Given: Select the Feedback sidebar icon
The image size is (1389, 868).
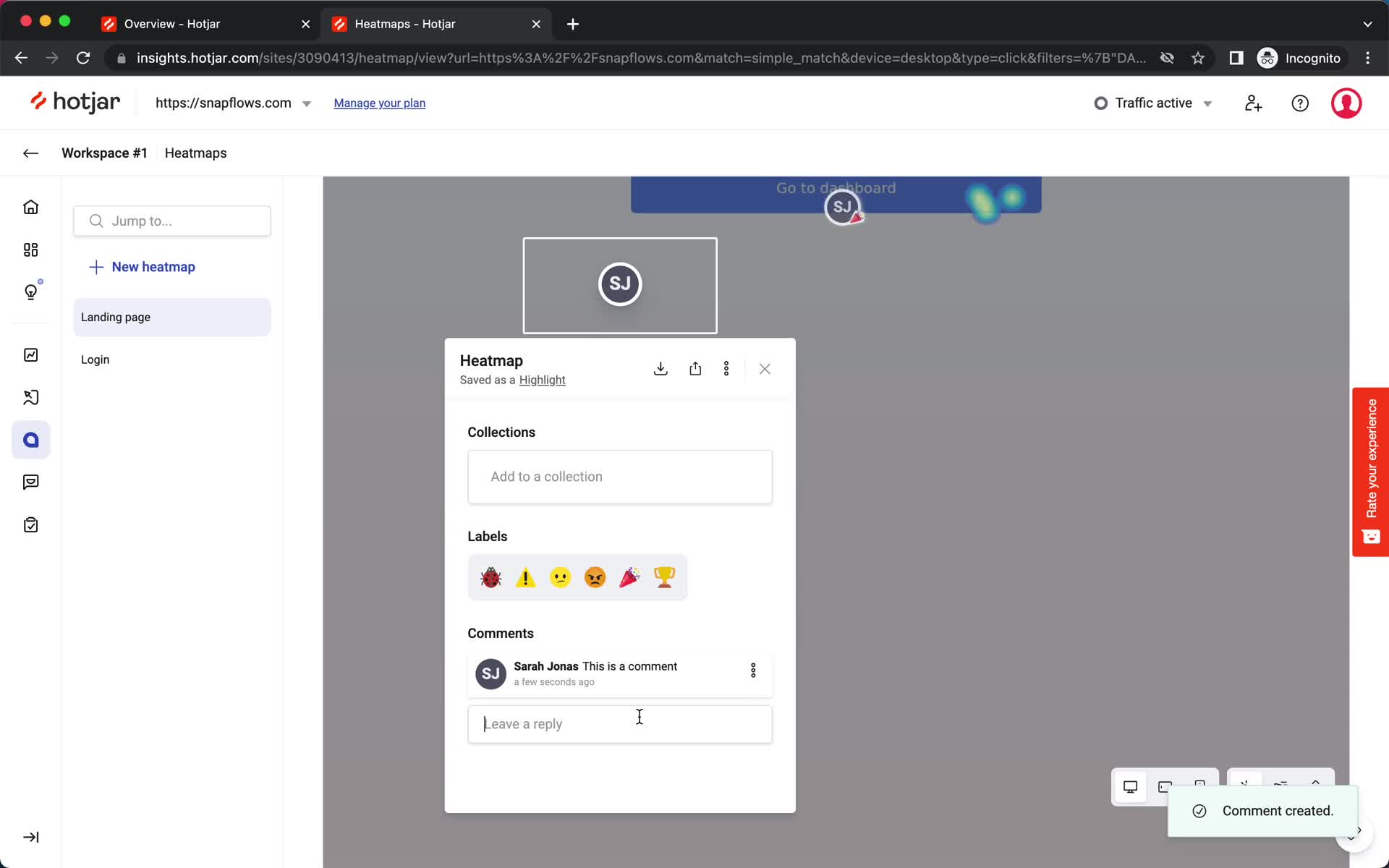Looking at the screenshot, I should coord(31,482).
